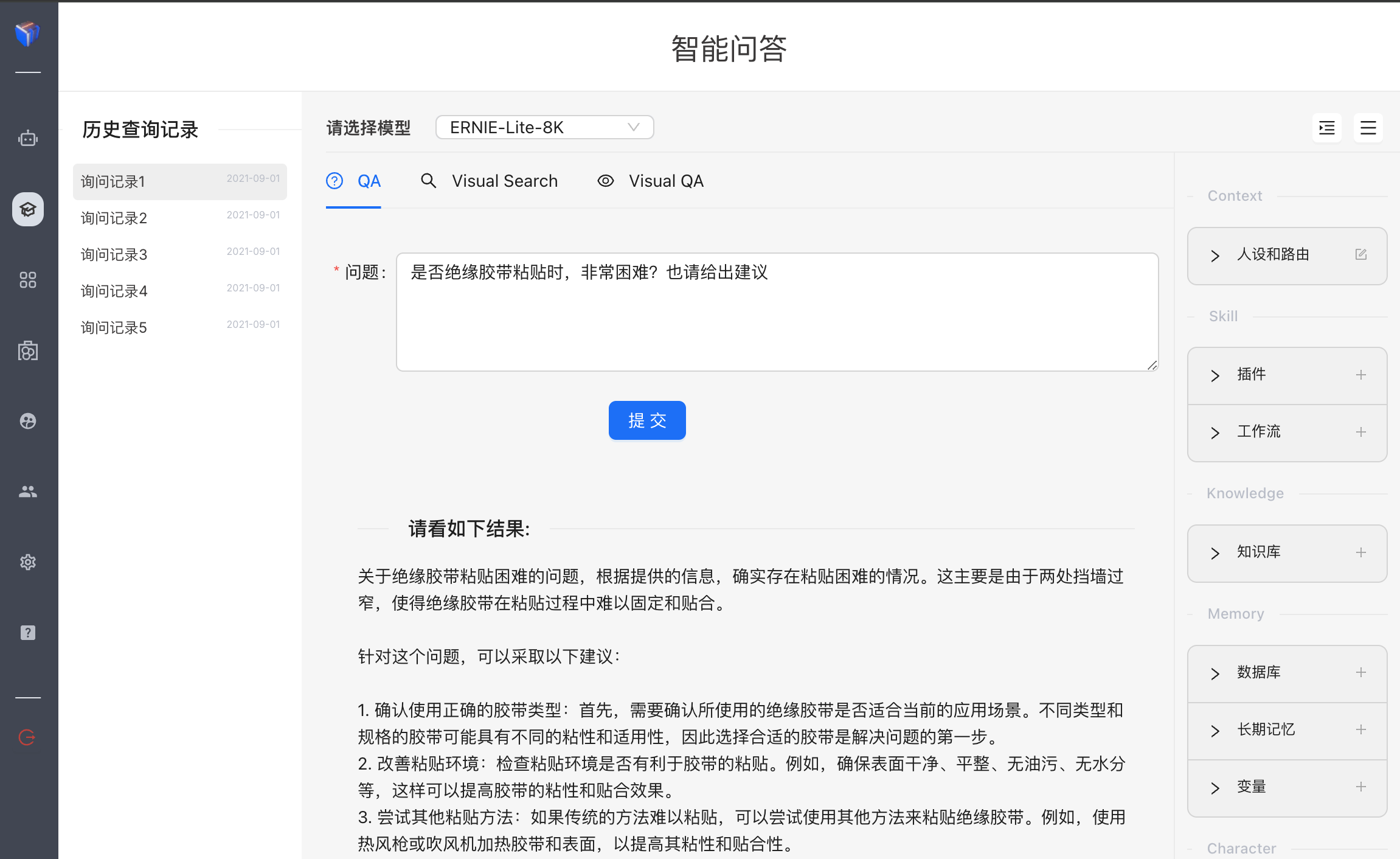The image size is (1400, 859).
Task: Open the users group sidebar icon
Action: pyautogui.click(x=28, y=492)
